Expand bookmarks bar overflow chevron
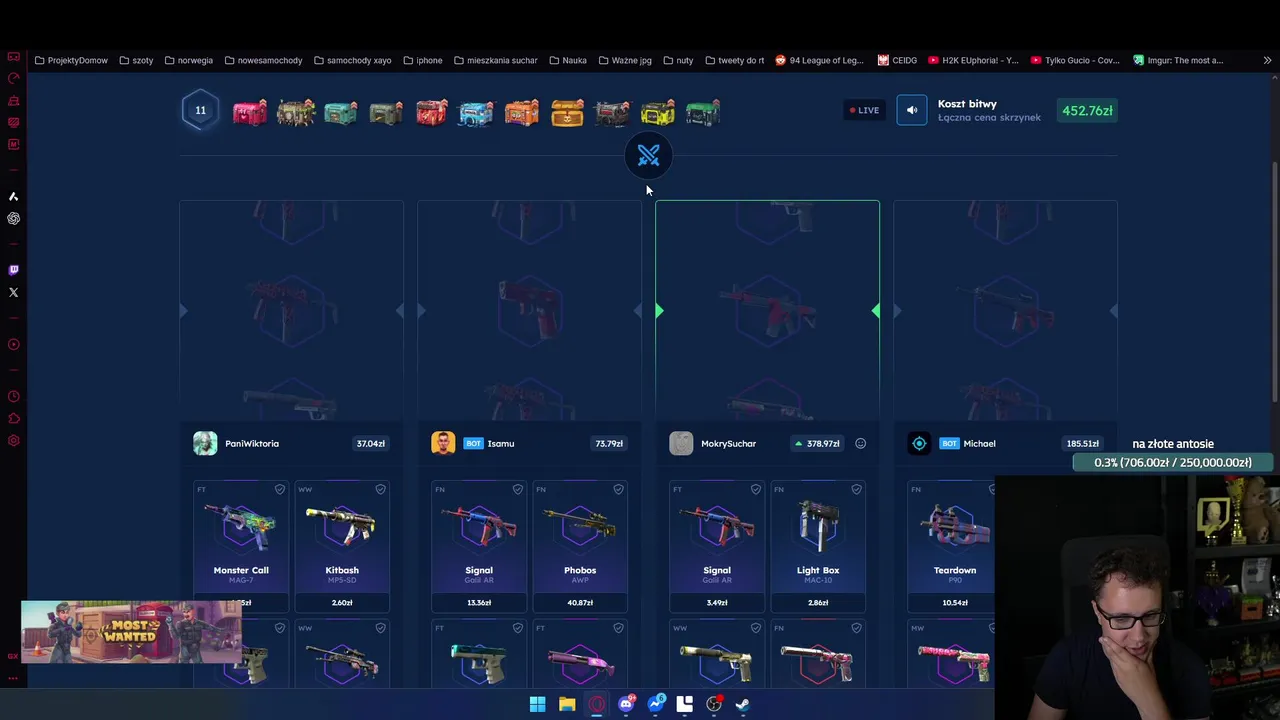This screenshot has width=1280, height=720. point(1267,60)
